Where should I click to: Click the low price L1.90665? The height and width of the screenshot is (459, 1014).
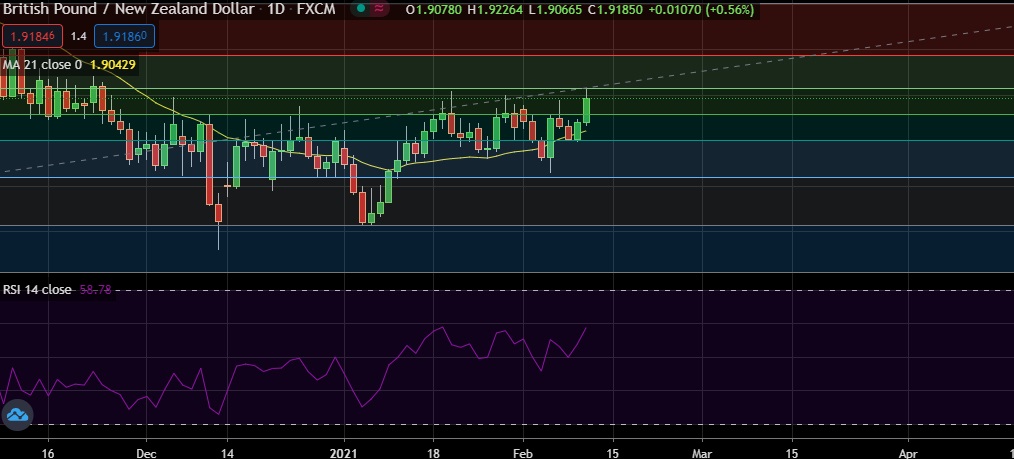(555, 10)
